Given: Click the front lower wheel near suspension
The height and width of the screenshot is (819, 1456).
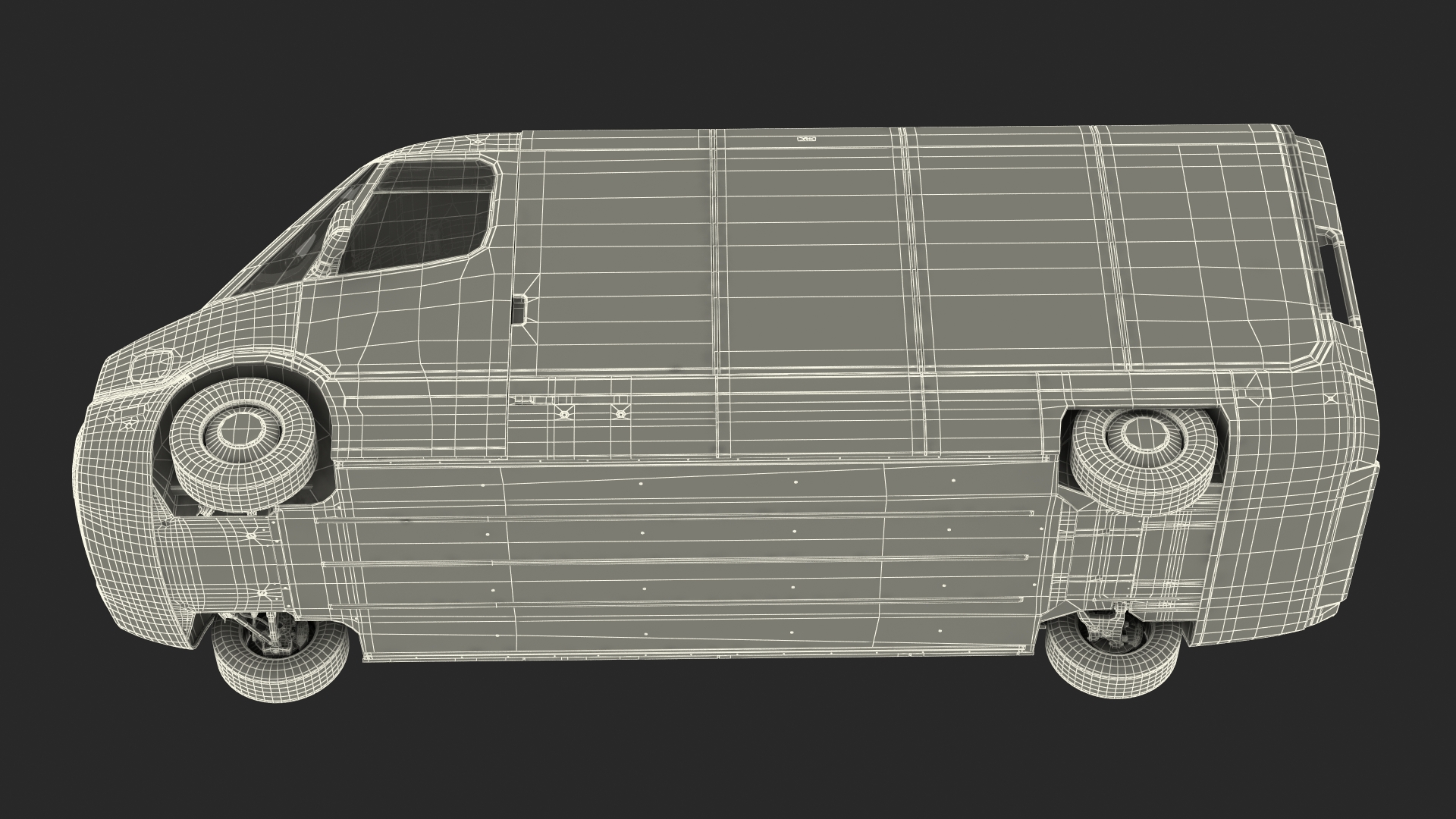Looking at the screenshot, I should (281, 667).
